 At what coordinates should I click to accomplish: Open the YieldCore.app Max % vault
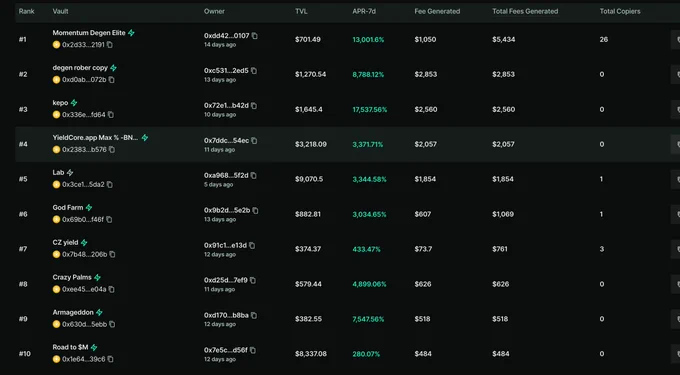coord(95,138)
